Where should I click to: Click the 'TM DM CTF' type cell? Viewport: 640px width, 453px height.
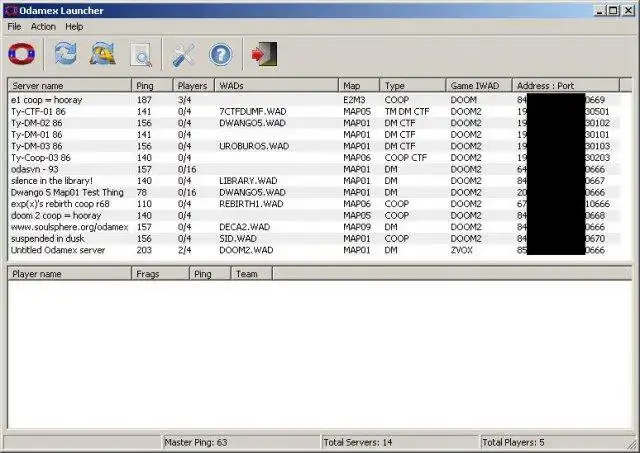tap(407, 111)
